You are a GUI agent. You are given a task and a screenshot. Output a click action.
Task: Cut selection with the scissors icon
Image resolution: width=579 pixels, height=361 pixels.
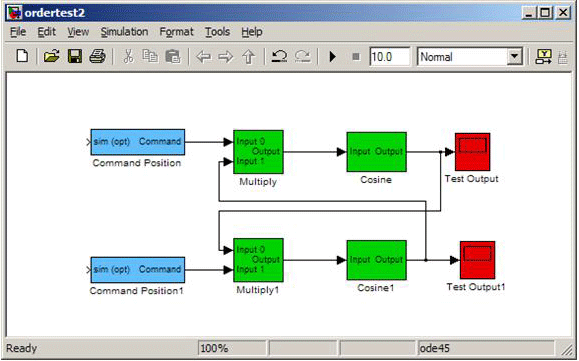128,56
